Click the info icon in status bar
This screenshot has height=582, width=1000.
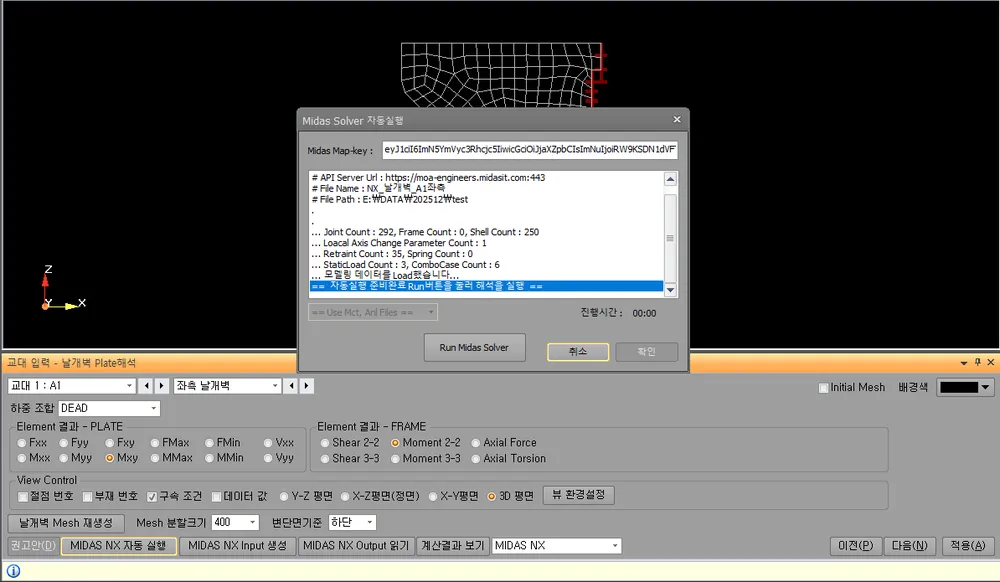point(13,571)
